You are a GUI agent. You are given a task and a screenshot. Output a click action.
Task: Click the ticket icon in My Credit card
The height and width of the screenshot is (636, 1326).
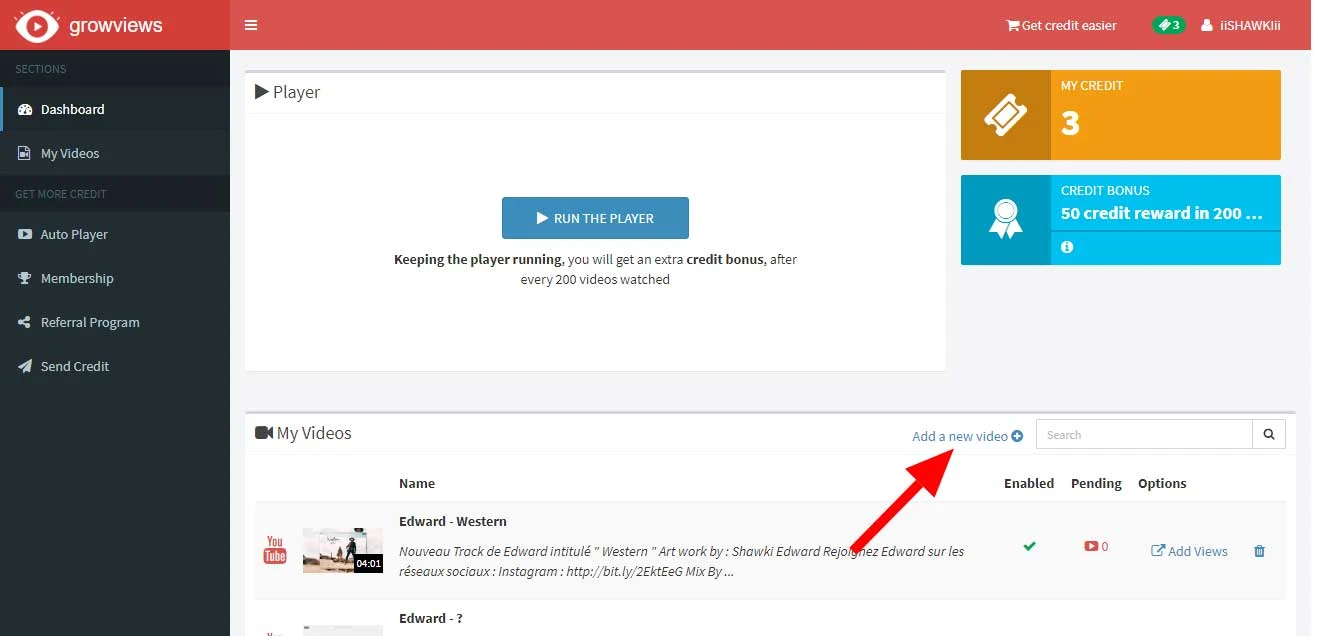click(x=1006, y=115)
